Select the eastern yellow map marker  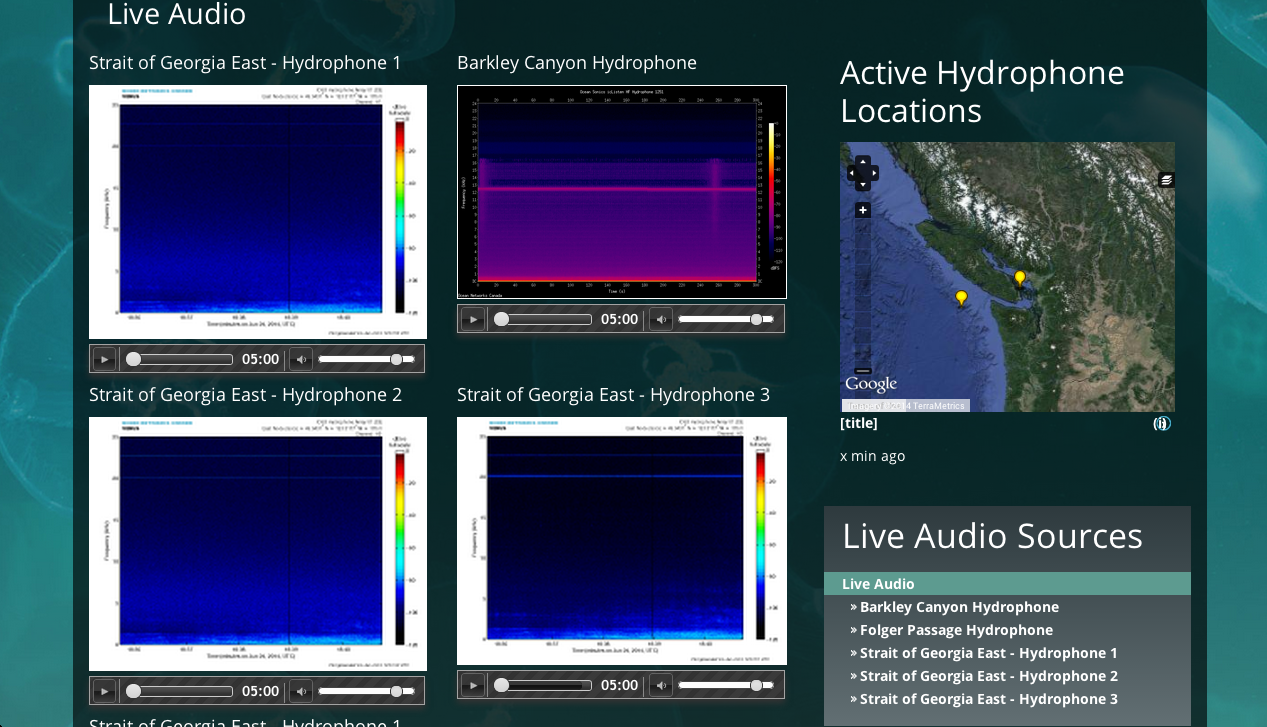click(x=1019, y=277)
